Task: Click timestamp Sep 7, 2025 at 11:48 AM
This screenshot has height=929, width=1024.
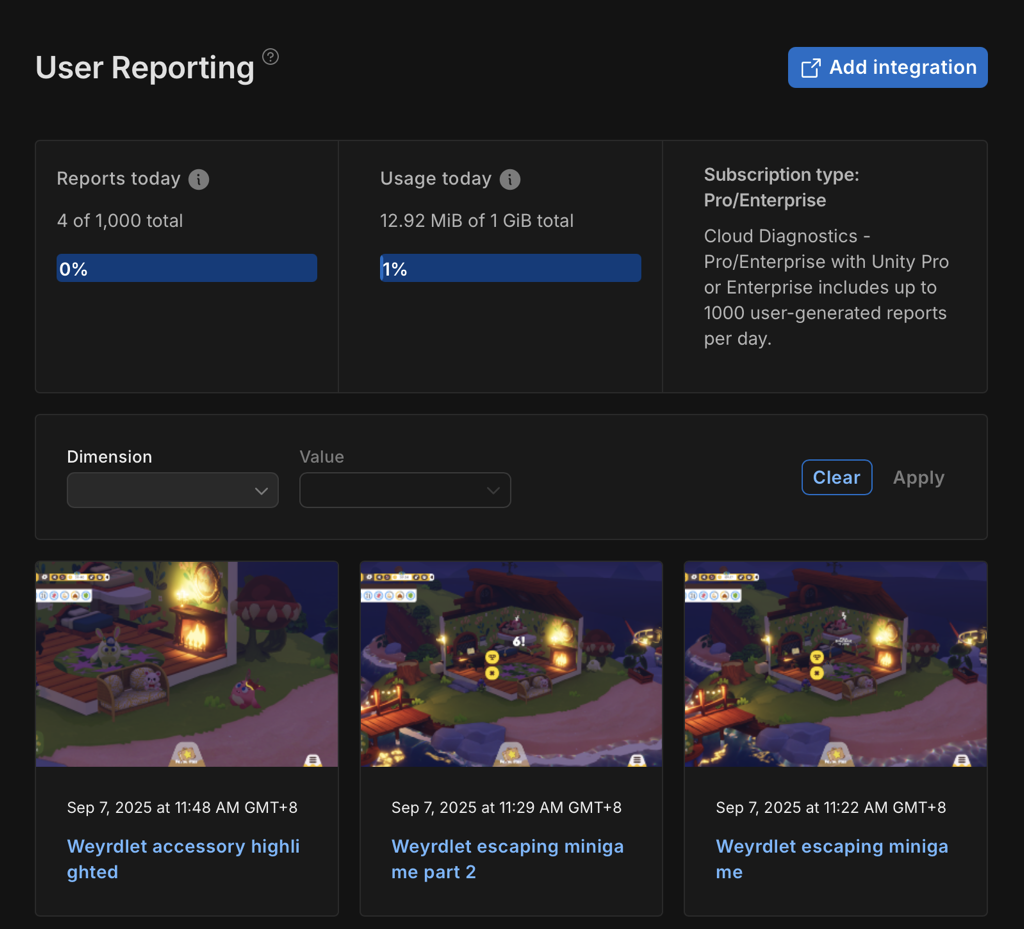Action: 182,808
